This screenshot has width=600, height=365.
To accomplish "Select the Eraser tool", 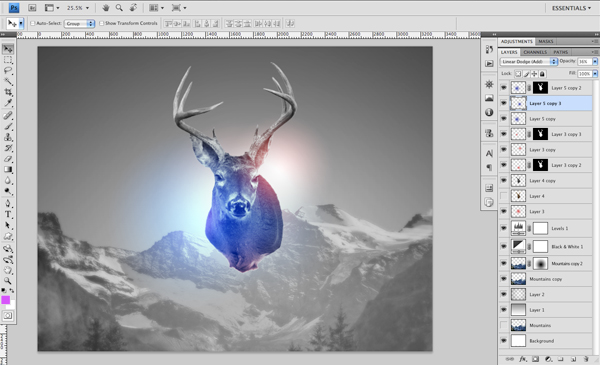I will point(8,158).
